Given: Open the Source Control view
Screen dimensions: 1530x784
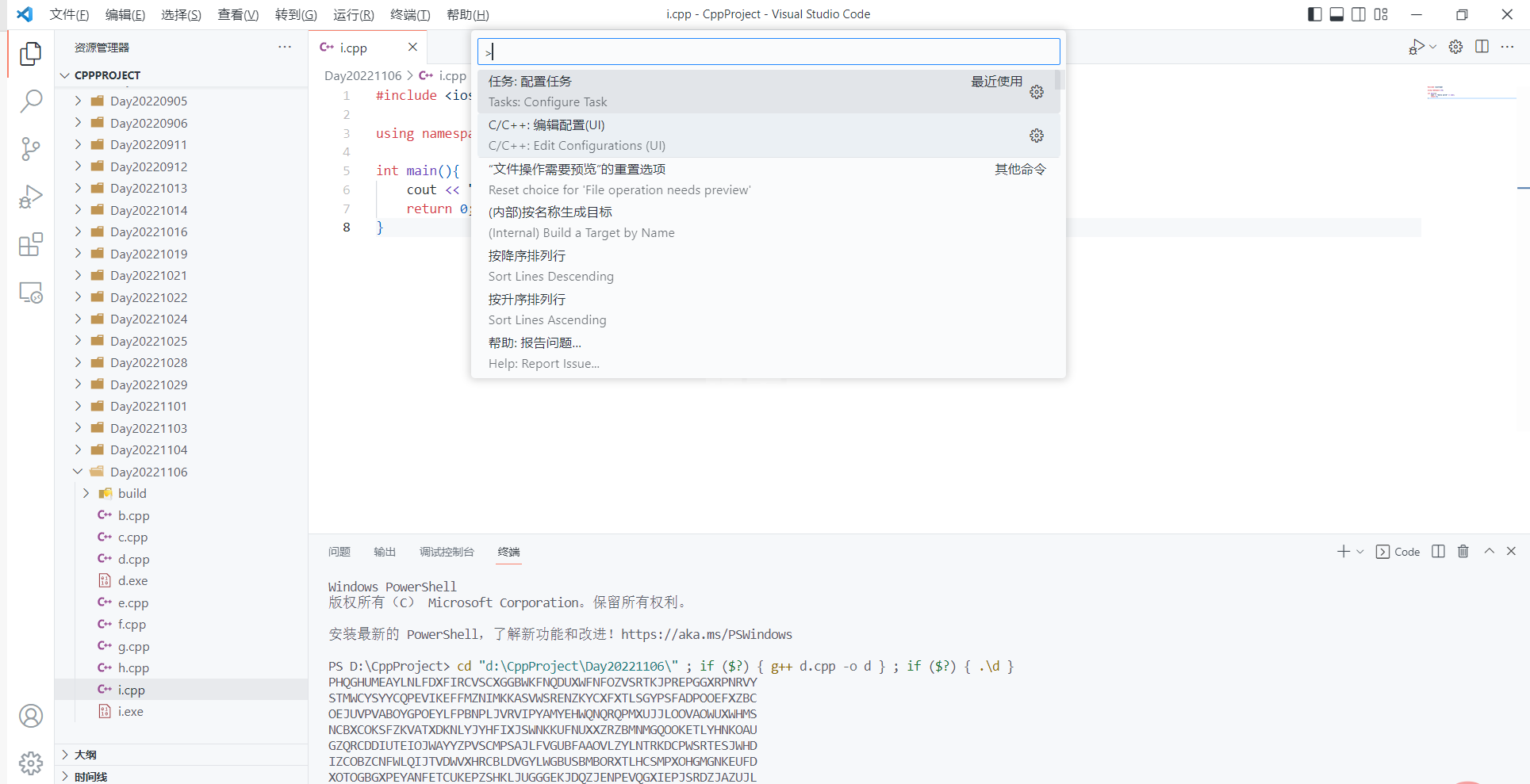Looking at the screenshot, I should pyautogui.click(x=30, y=149).
